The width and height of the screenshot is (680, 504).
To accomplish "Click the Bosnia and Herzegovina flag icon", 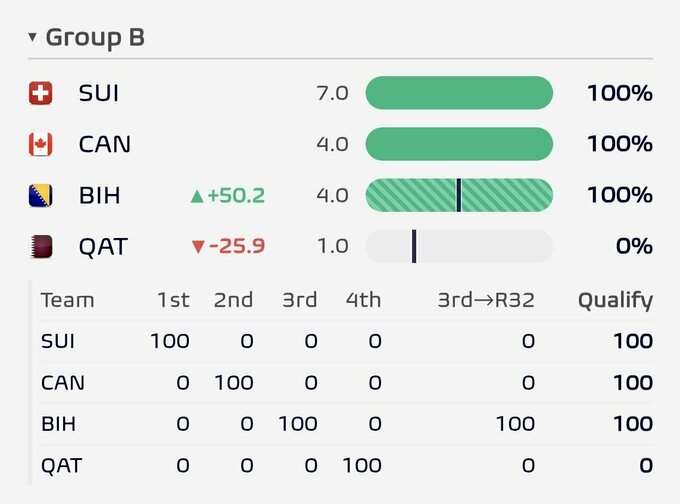I will (x=41, y=195).
